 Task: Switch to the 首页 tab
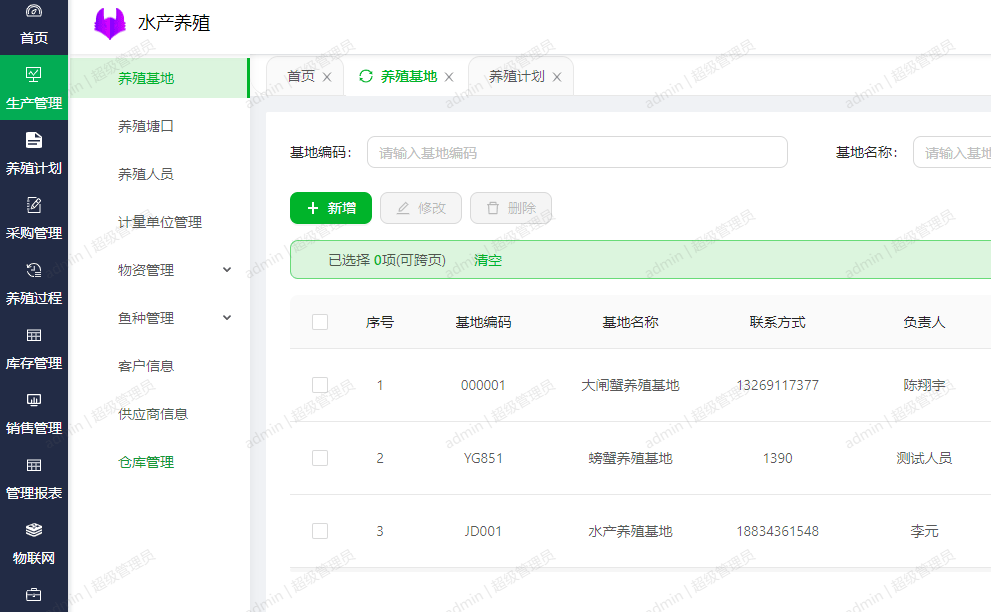(301, 76)
